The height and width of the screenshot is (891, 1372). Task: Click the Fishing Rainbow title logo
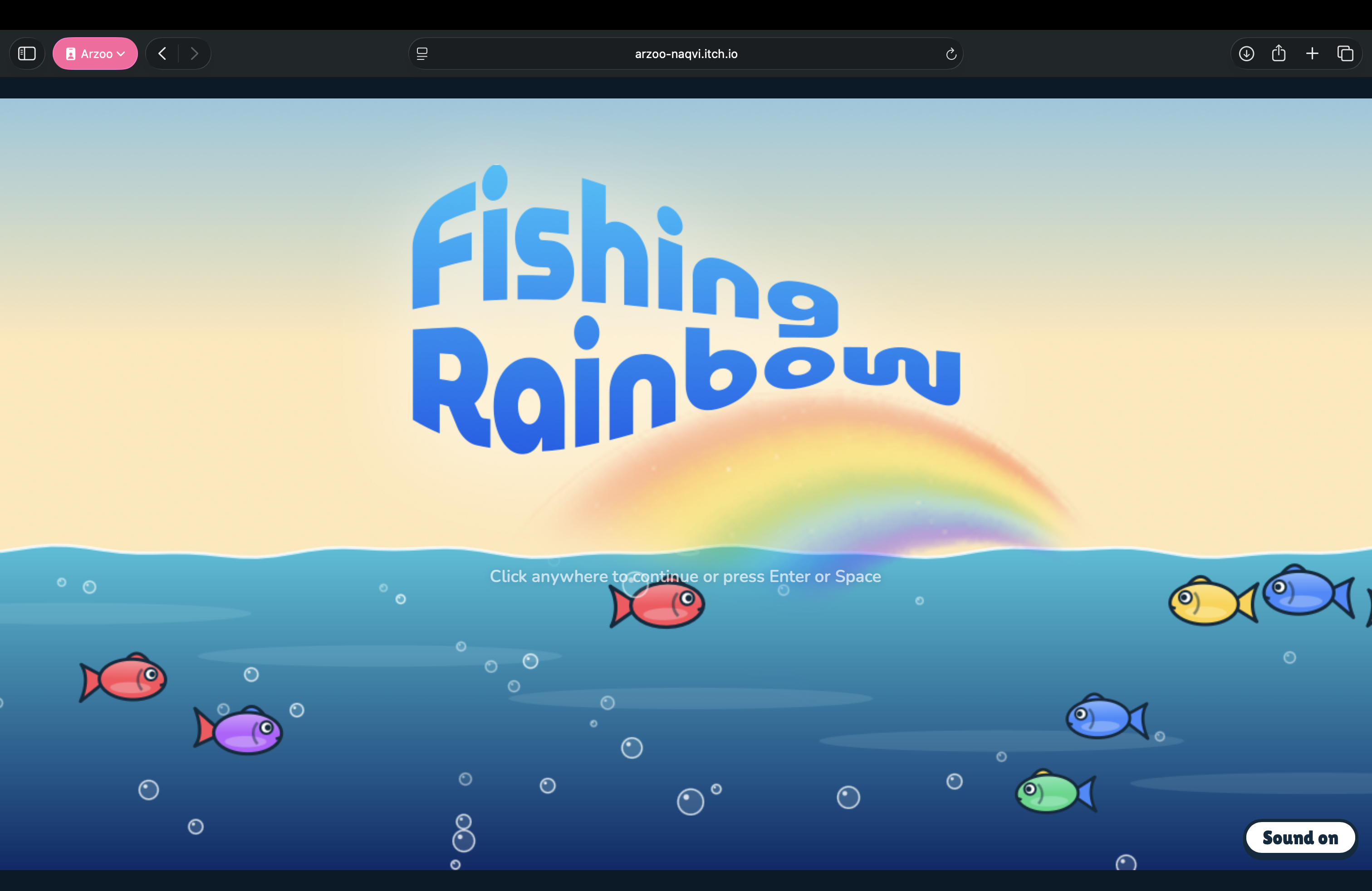[x=686, y=309]
